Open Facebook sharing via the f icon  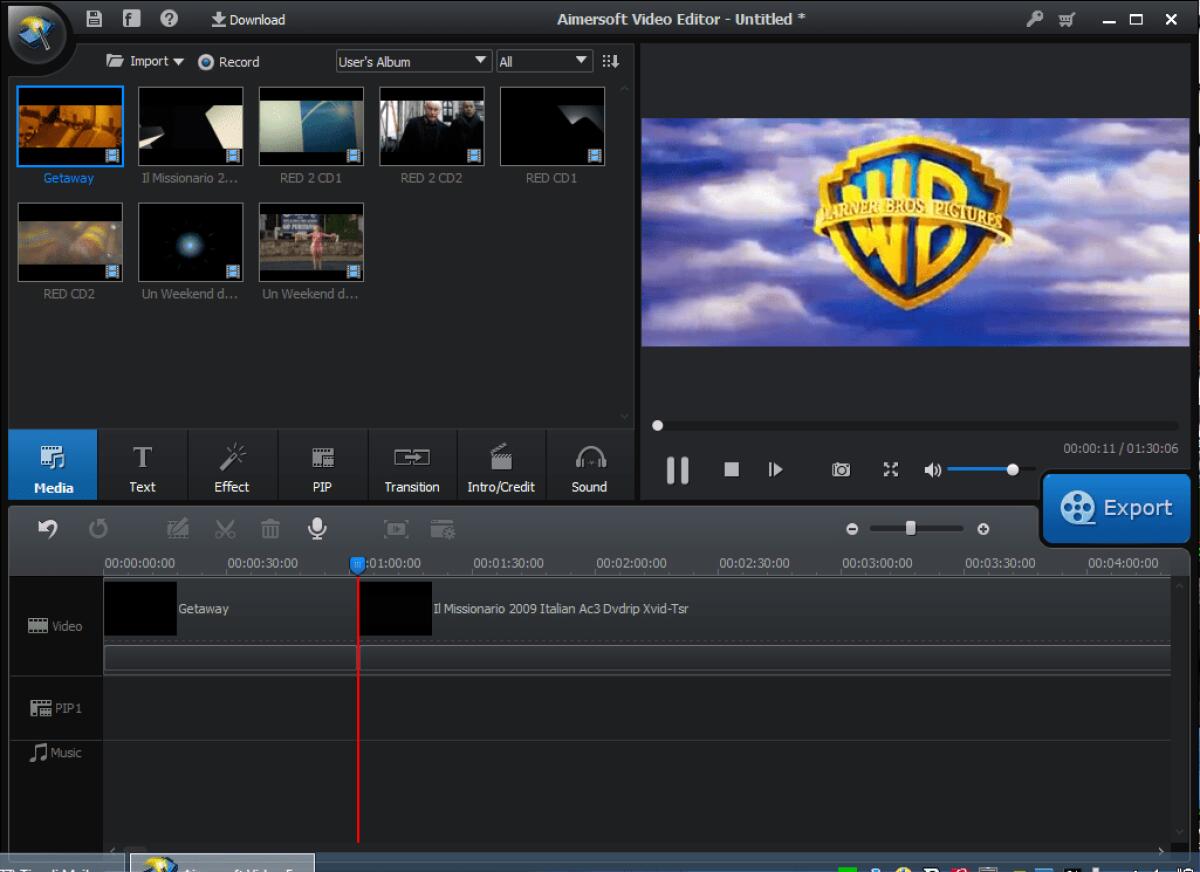(131, 18)
